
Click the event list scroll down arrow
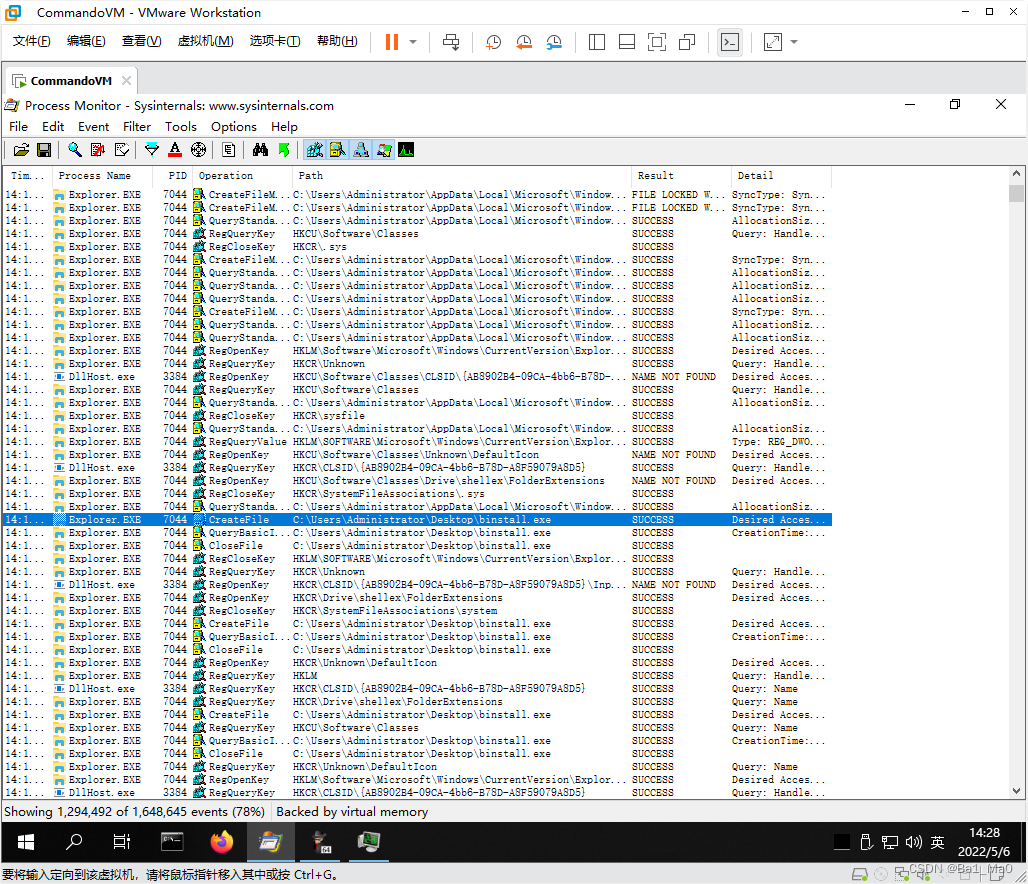[1016, 791]
